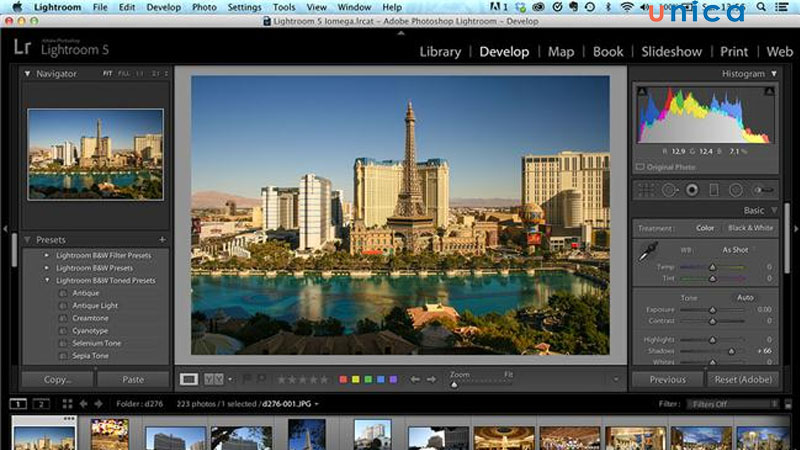Open the Photo menu in menu bar

[x=204, y=7]
